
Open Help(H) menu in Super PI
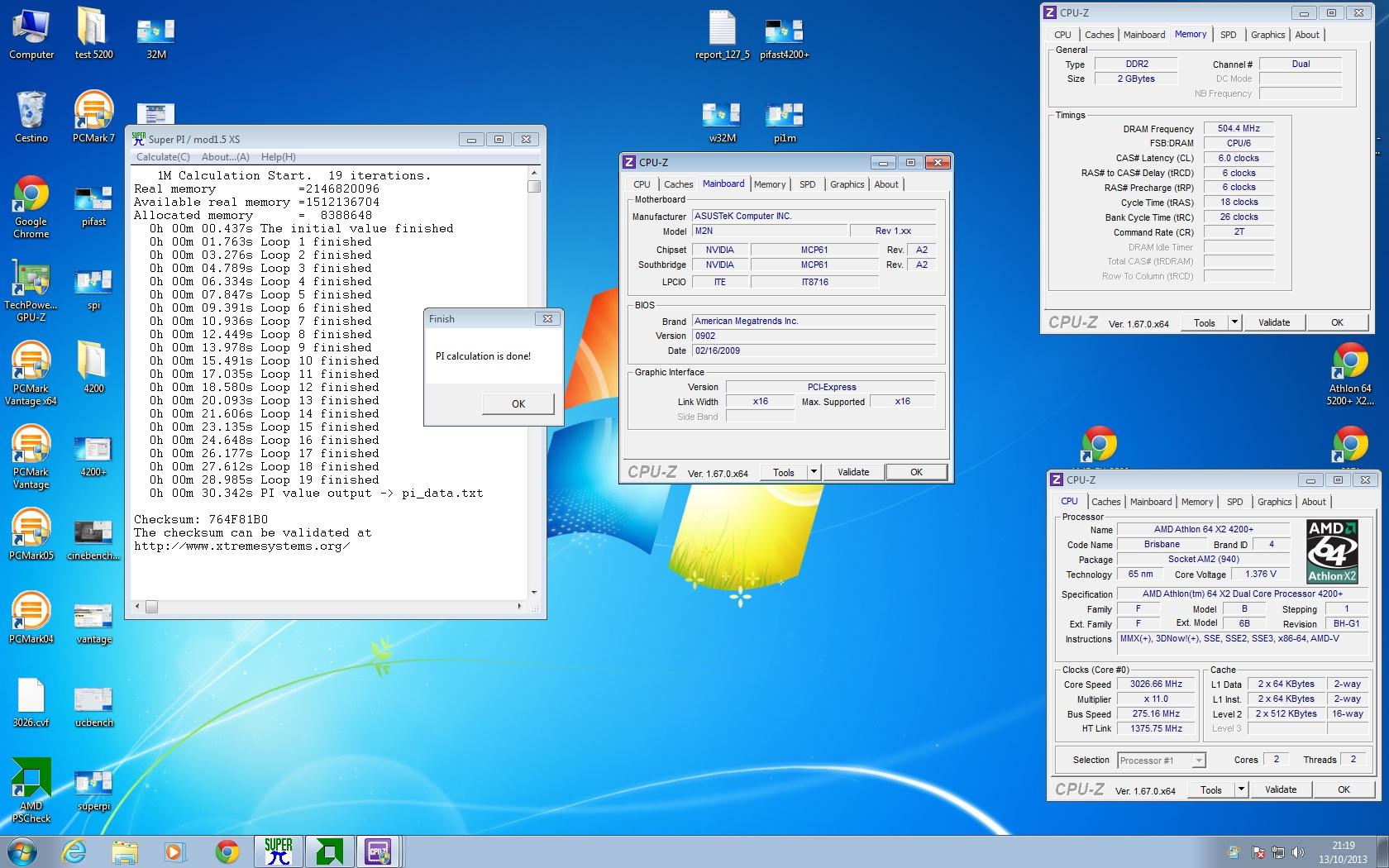coord(279,157)
